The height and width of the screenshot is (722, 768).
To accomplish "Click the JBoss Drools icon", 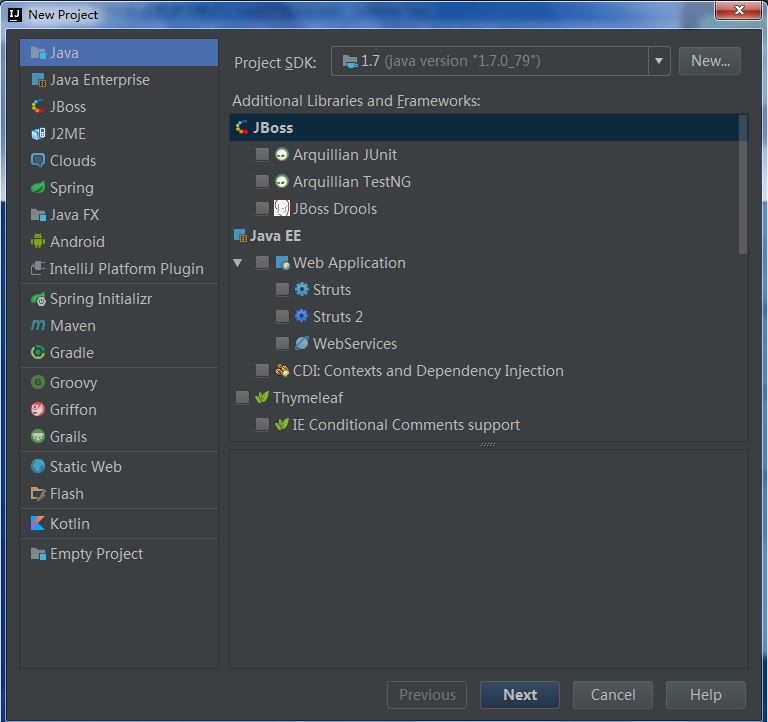I will [281, 209].
